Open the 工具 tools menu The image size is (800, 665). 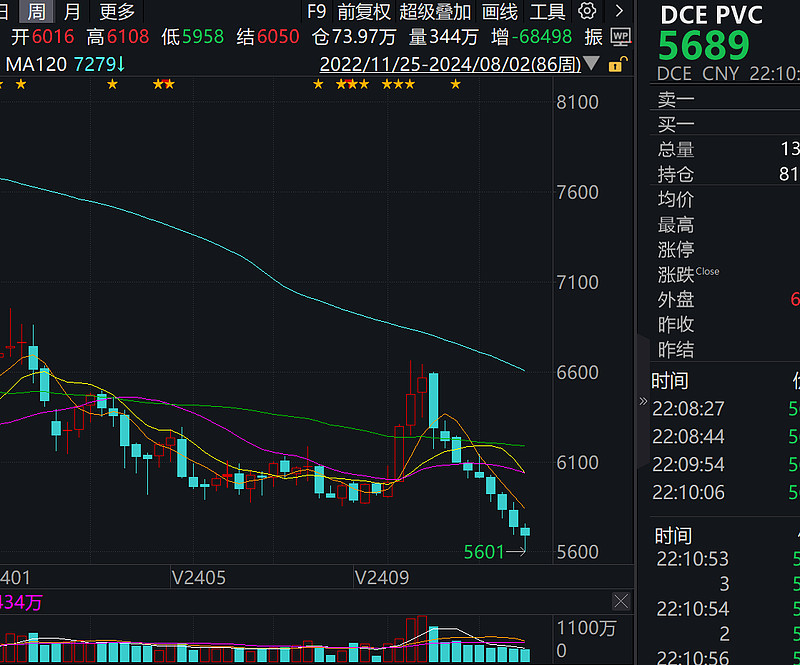point(547,11)
